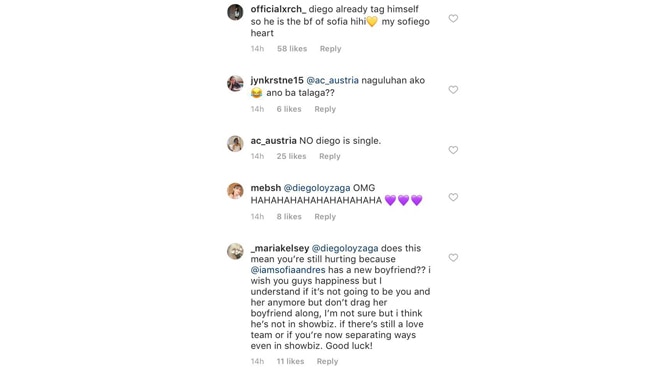The width and height of the screenshot is (660, 368).
Task: Open @diegoloyzaga mention in mebsh's comment
Action: click(x=317, y=188)
